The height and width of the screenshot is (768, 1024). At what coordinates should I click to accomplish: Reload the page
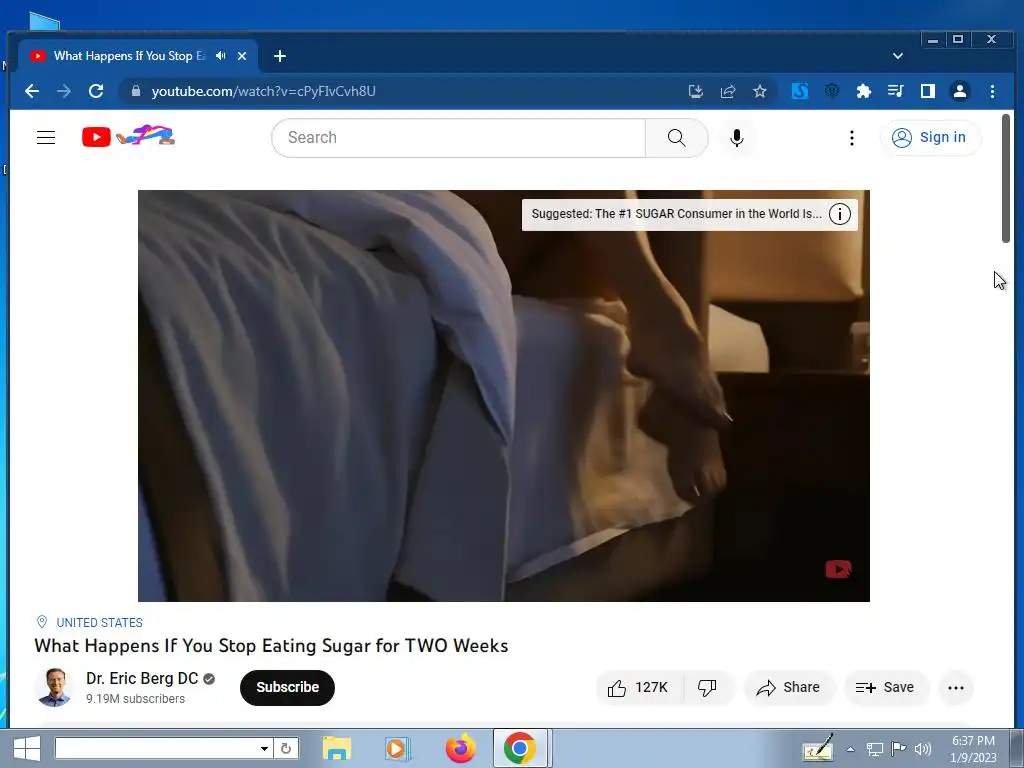click(x=96, y=91)
